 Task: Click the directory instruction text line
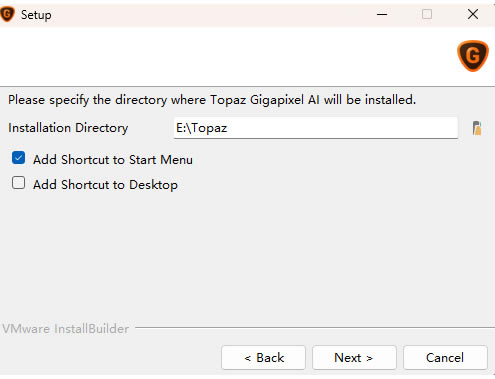tap(212, 100)
